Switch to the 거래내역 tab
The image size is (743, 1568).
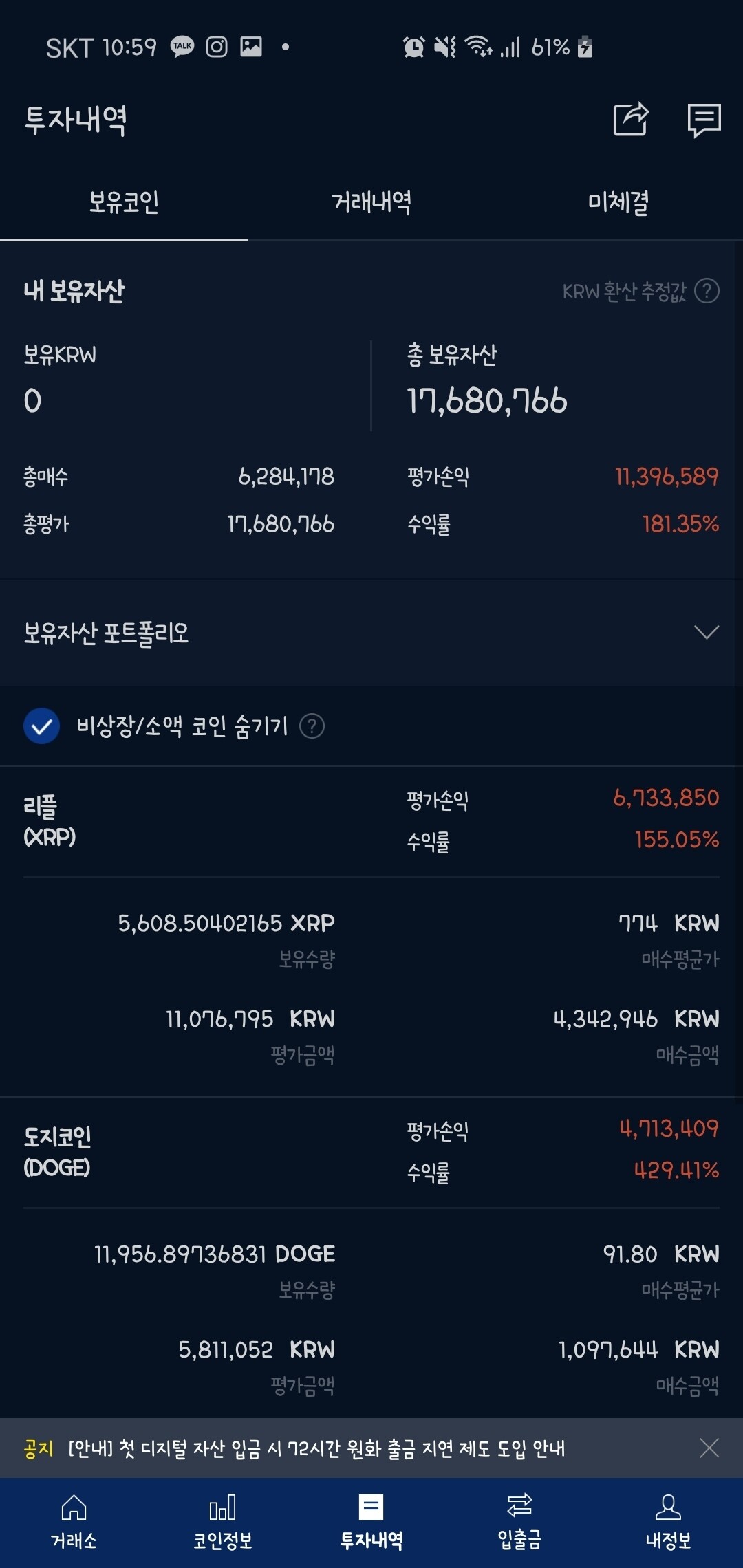pos(370,202)
